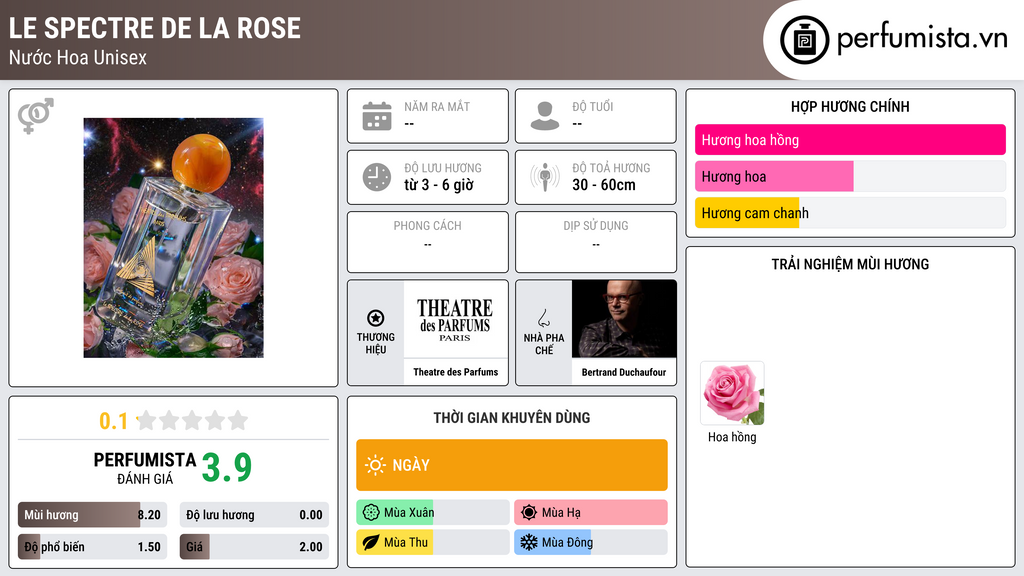1024x576 pixels.
Task: Click the Hương cam chanh accord bar
Action: tap(850, 213)
